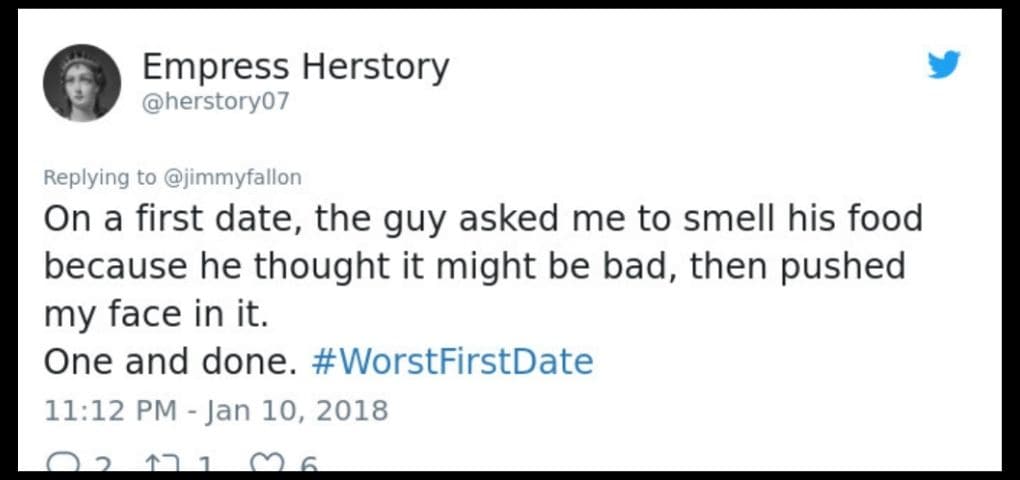Open Empress Herstory's profile avatar
Viewport: 1020px width, 480px height.
[x=81, y=82]
